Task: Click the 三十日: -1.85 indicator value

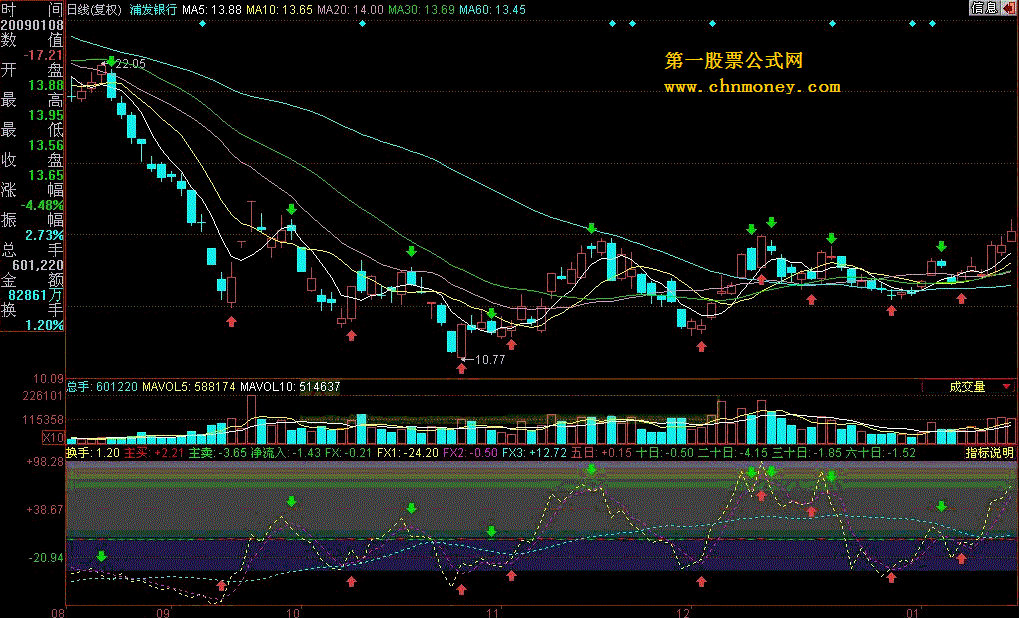Action: (x=807, y=453)
